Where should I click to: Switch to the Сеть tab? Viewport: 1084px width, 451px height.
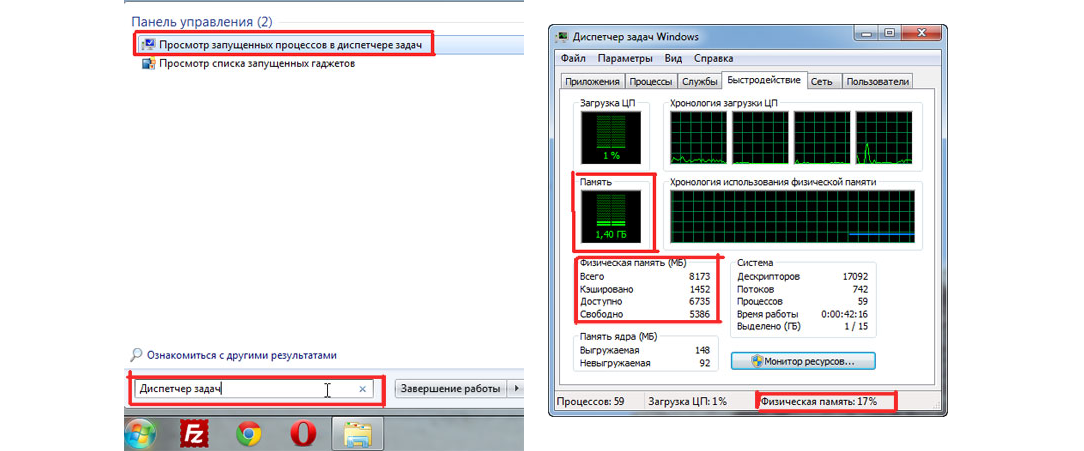point(822,82)
